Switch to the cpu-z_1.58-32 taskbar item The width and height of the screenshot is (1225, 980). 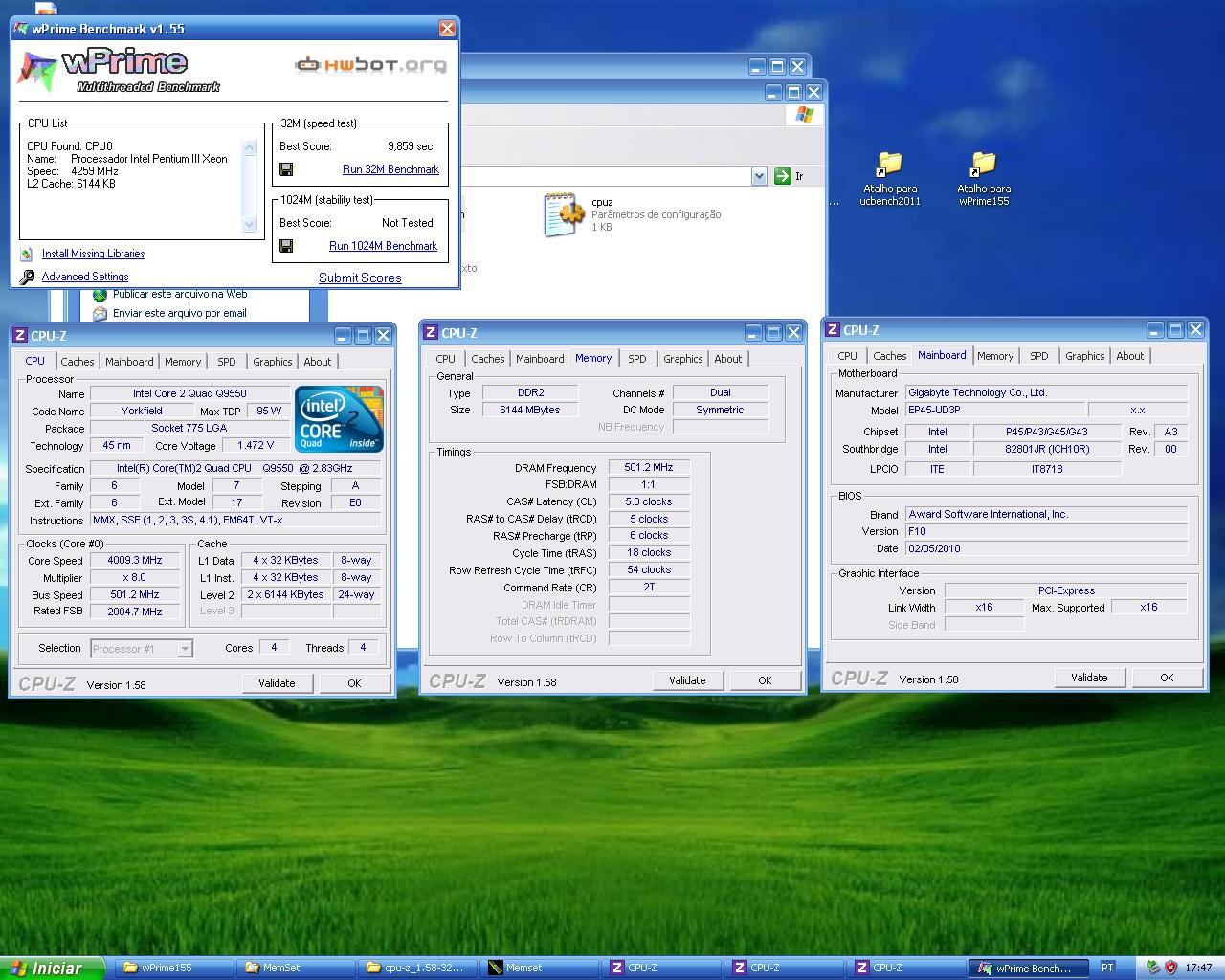[x=419, y=968]
